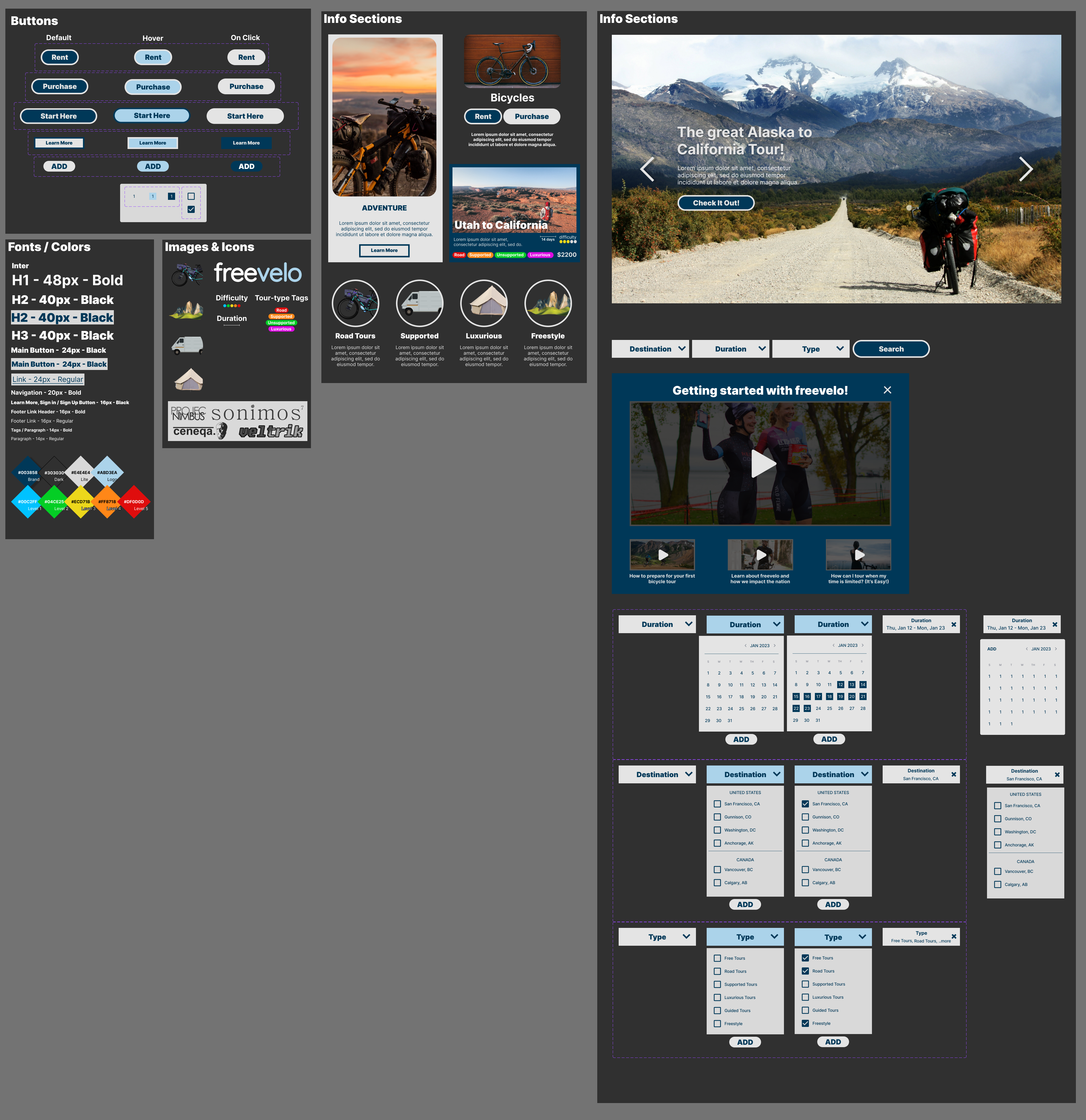This screenshot has width=1086, height=1120.
Task: Select the tent icon in Images & Icons panel
Action: (x=188, y=379)
